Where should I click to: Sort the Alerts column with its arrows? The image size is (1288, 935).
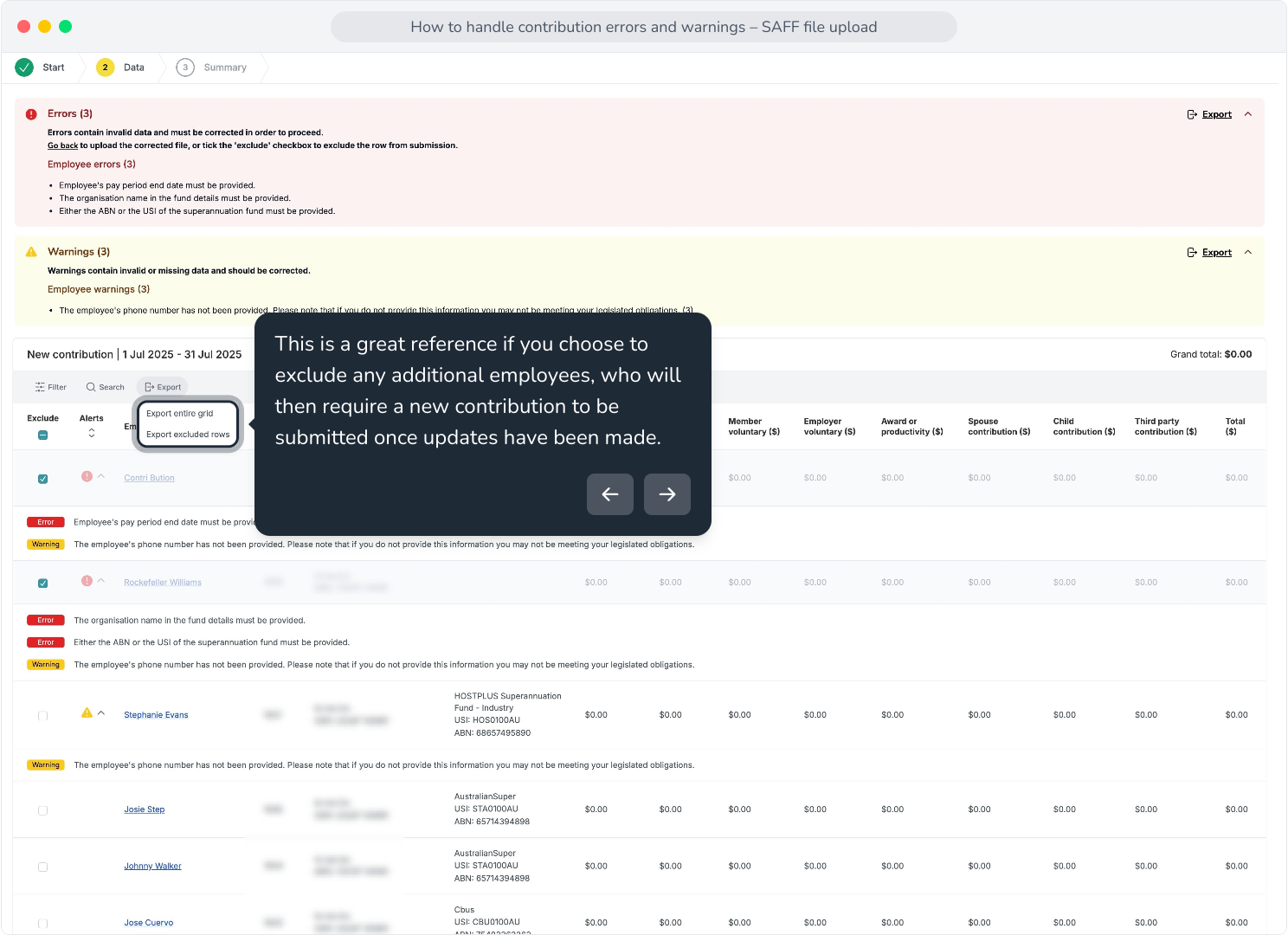92,433
